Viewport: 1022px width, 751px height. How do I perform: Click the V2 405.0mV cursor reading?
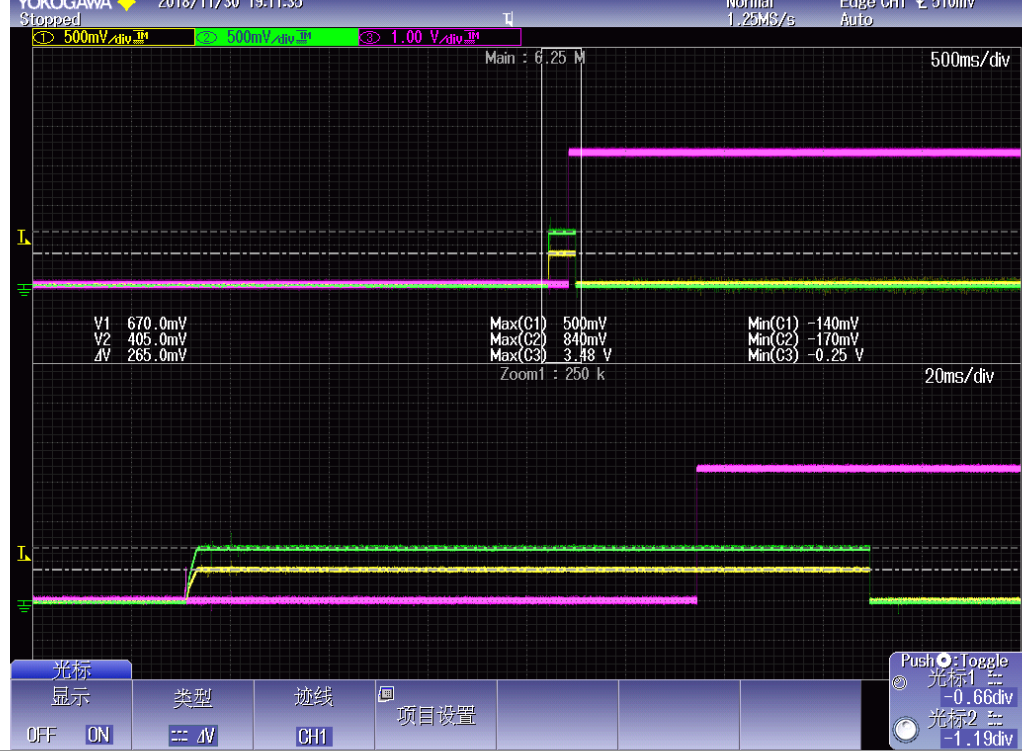[x=140, y=339]
